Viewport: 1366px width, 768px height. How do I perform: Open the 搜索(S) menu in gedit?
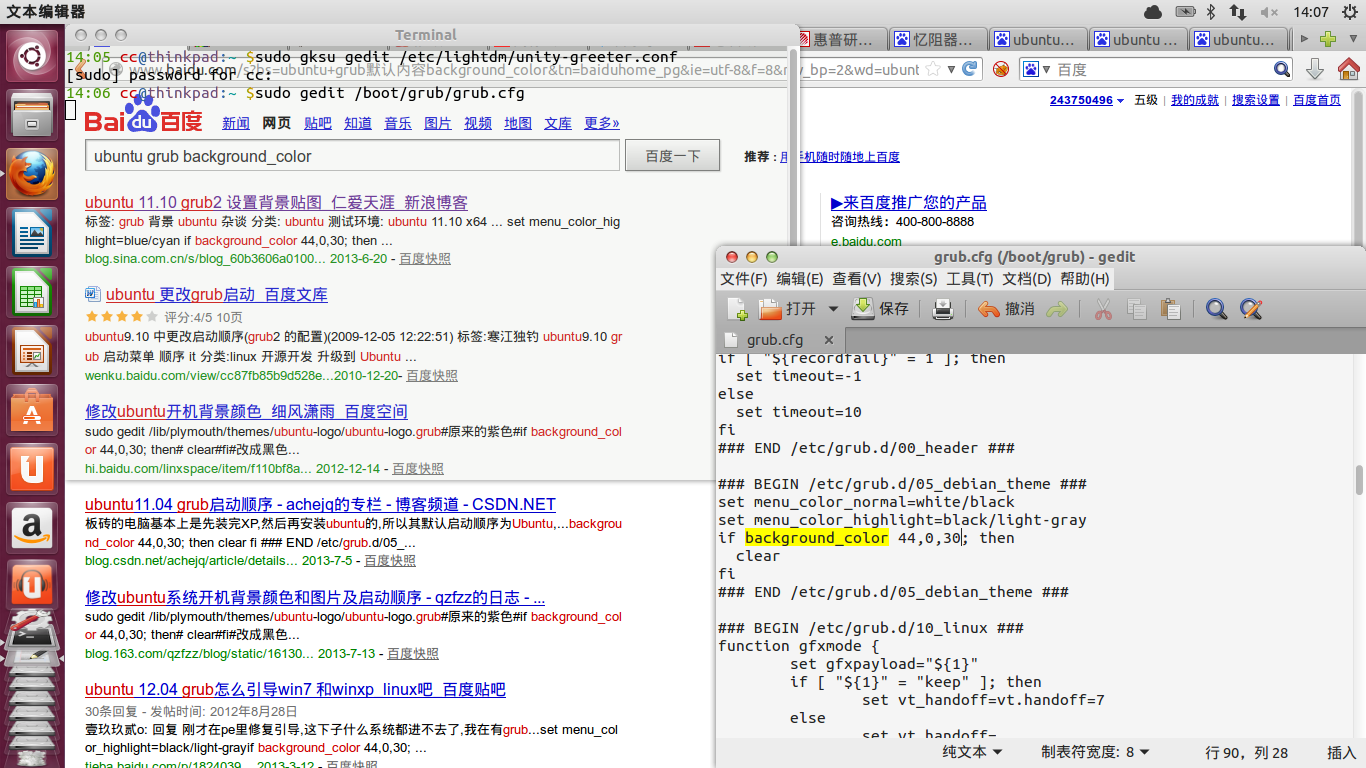tap(914, 279)
